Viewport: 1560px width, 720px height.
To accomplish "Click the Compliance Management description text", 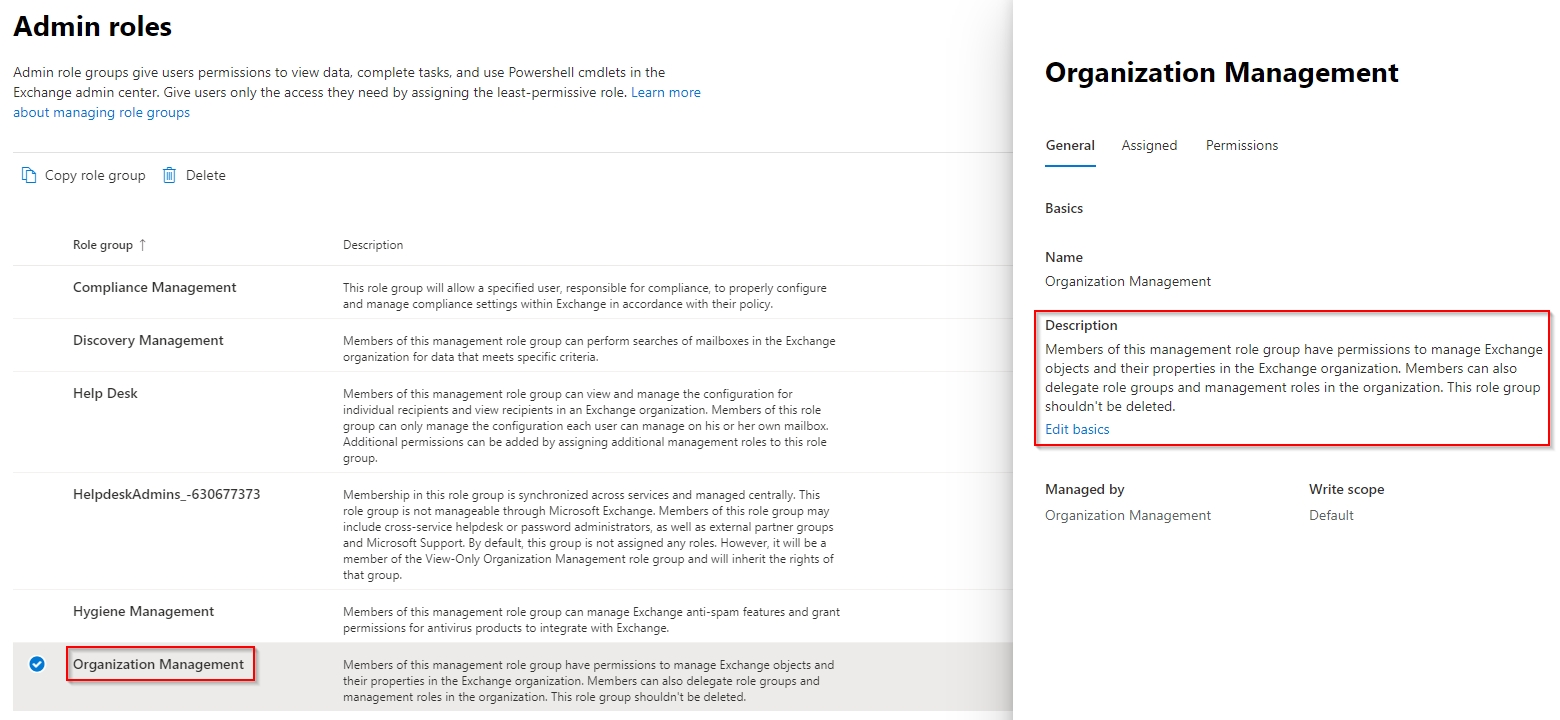I will 584,296.
